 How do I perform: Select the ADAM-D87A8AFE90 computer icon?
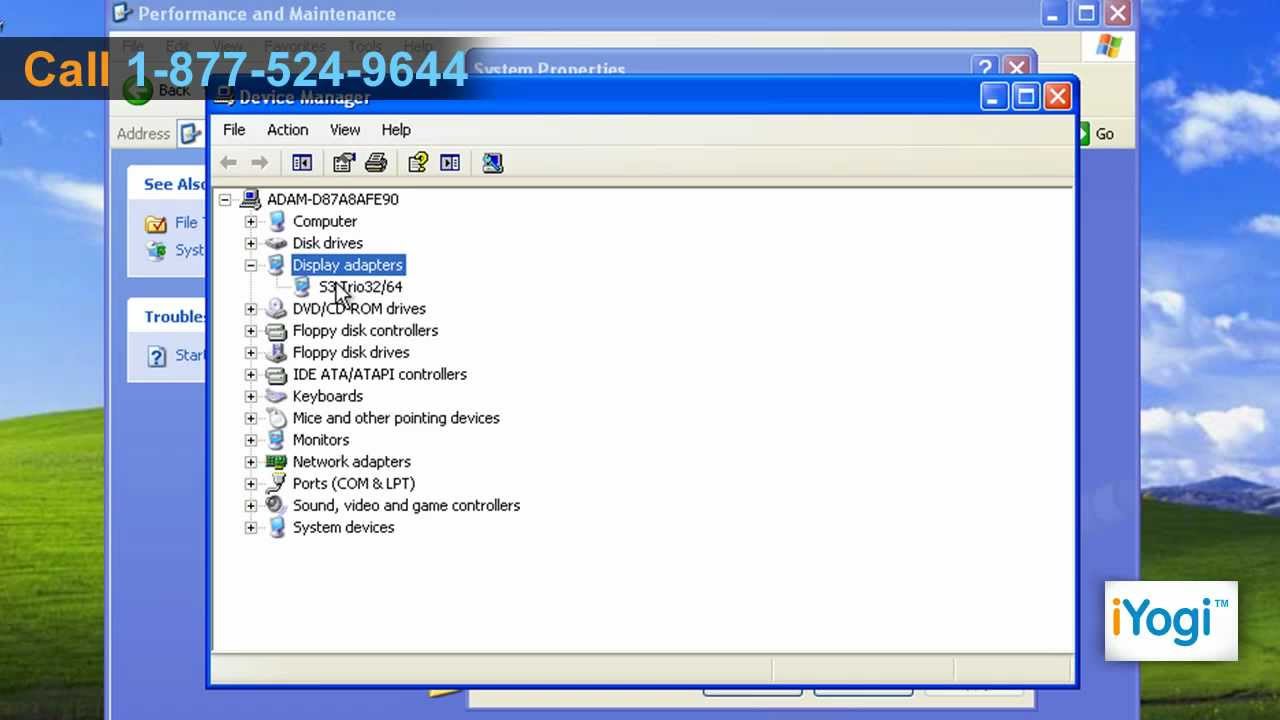(250, 199)
